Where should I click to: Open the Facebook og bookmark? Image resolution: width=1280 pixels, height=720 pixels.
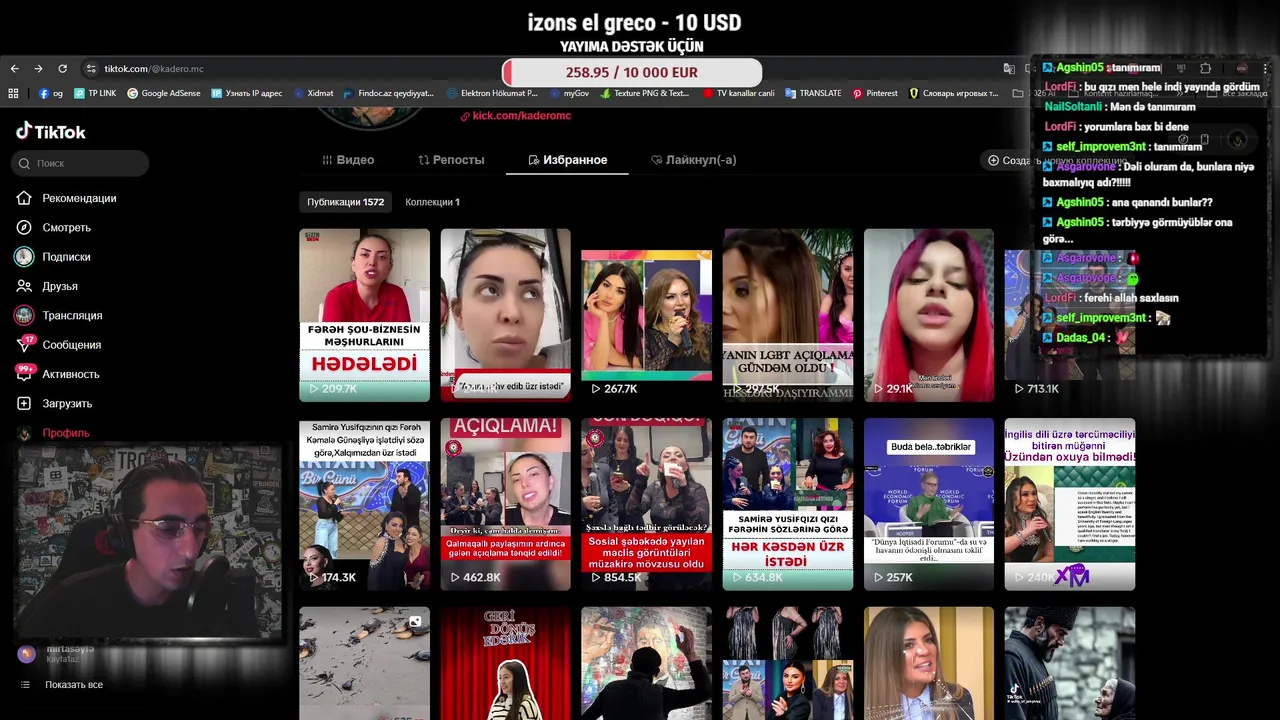point(51,93)
